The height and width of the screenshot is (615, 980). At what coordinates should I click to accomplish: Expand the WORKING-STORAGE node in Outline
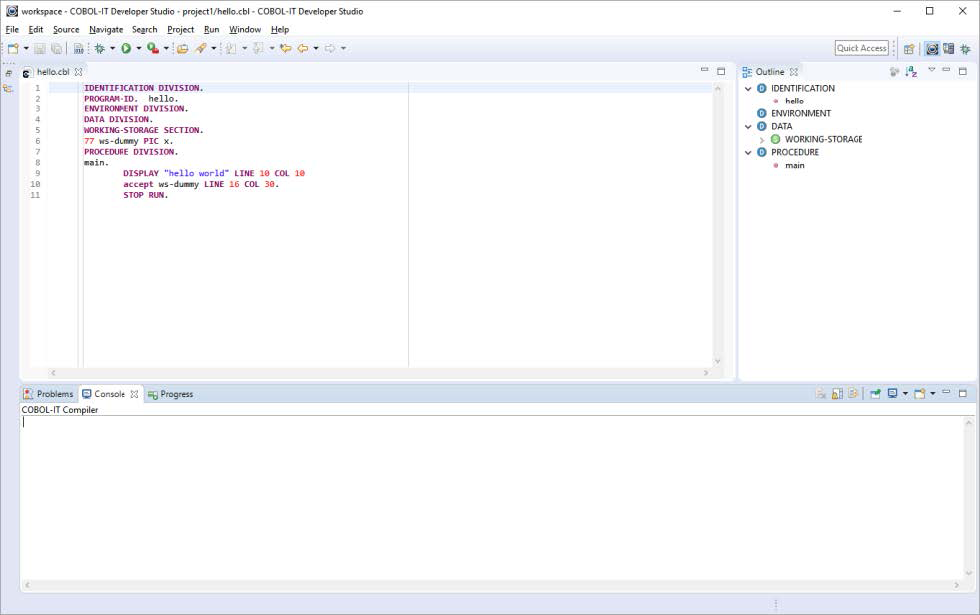point(760,137)
